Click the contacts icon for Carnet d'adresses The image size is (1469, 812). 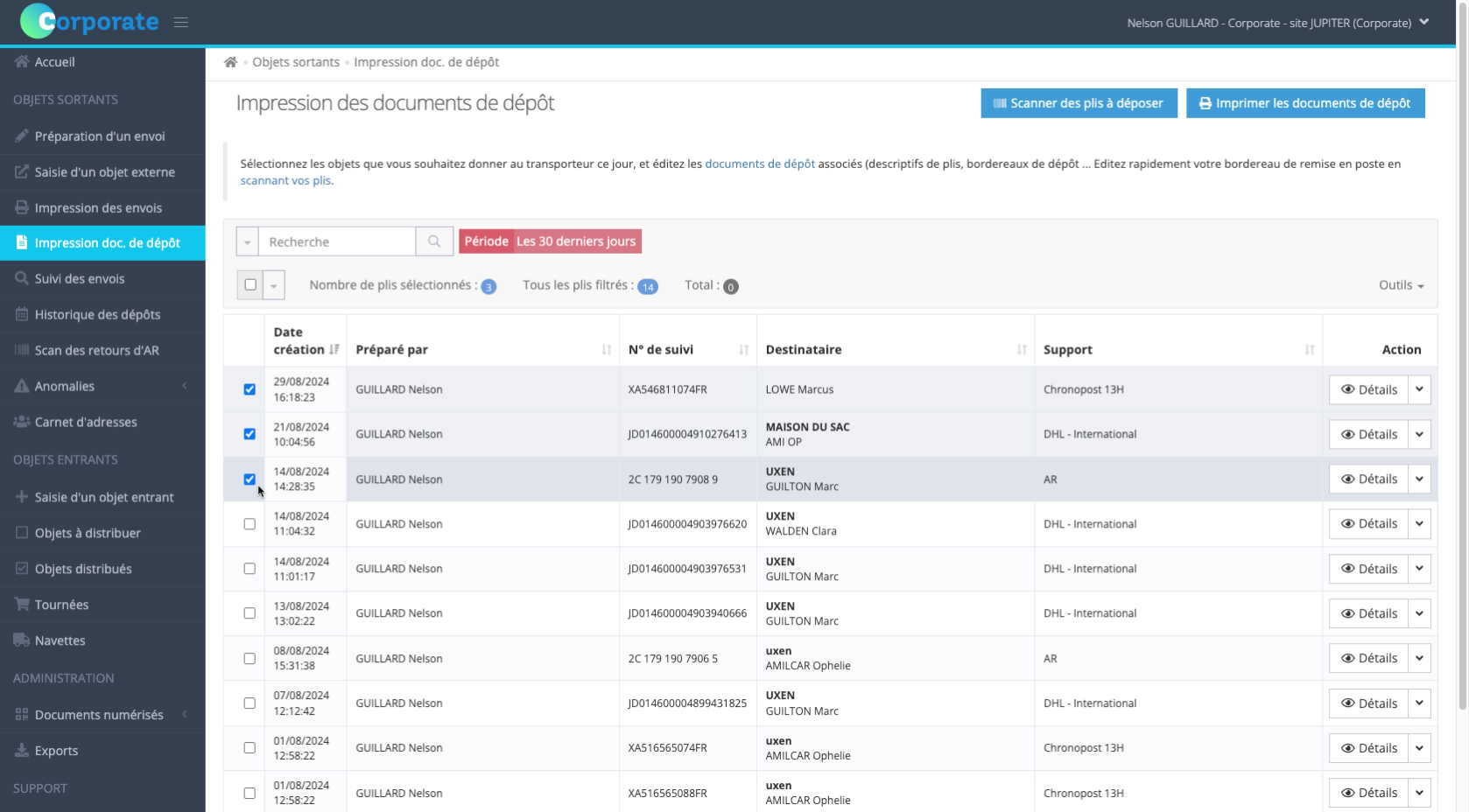coord(22,422)
